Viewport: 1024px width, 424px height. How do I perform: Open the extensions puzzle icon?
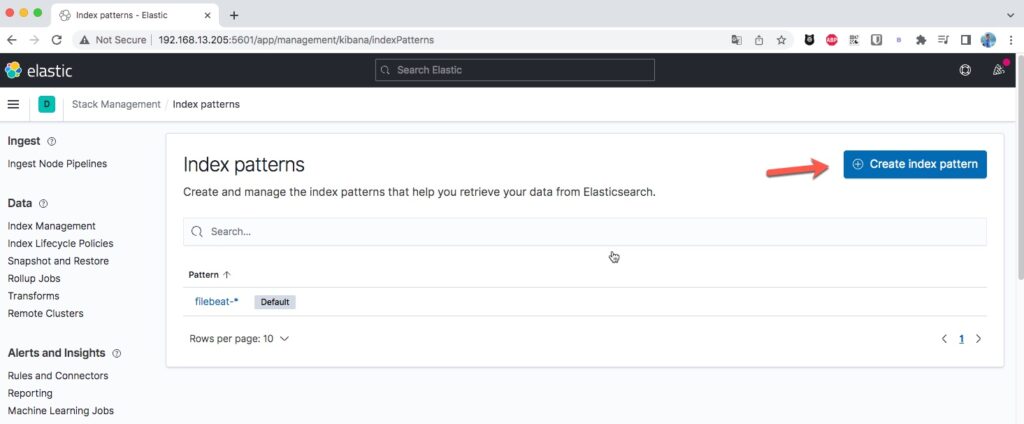point(921,40)
